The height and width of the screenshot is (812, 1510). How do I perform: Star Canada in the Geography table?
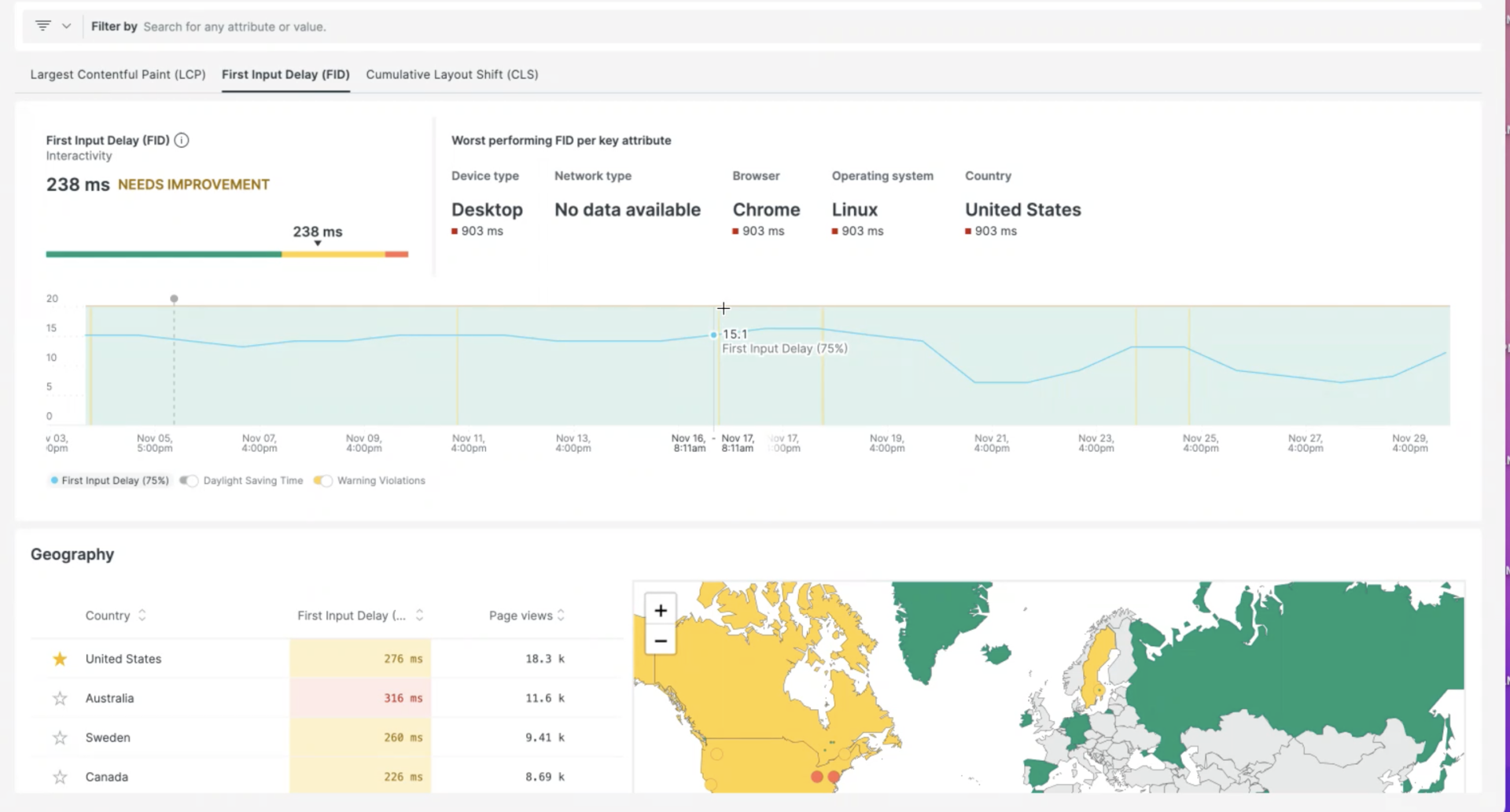(x=59, y=777)
